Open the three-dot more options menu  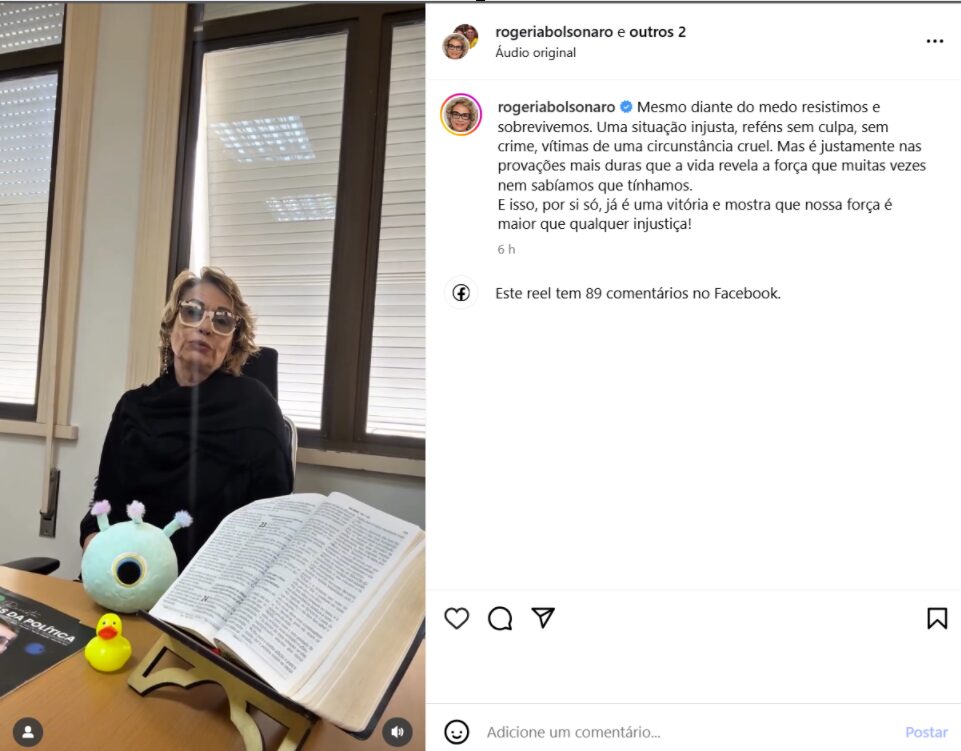click(935, 41)
